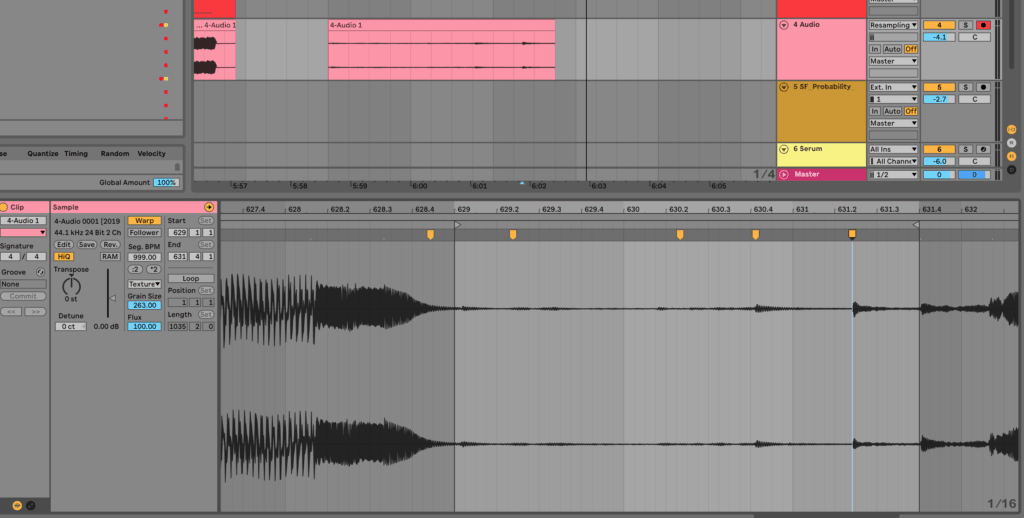Double tempo with *2 button

tap(154, 269)
